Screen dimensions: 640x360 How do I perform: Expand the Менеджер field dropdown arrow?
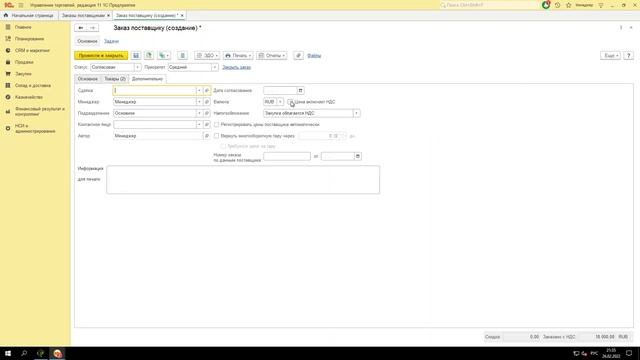click(199, 102)
